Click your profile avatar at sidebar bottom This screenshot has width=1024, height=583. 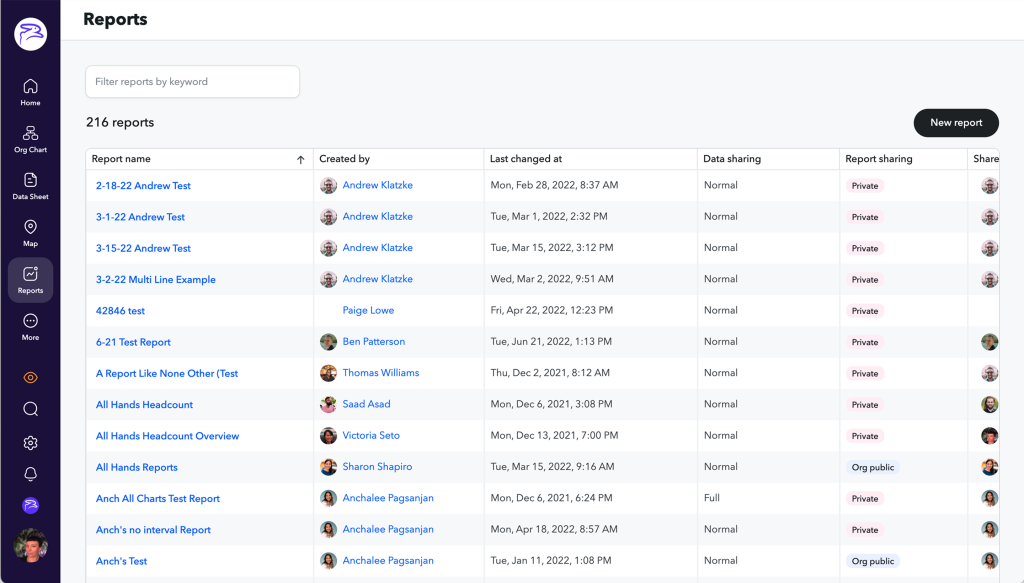pyautogui.click(x=30, y=545)
